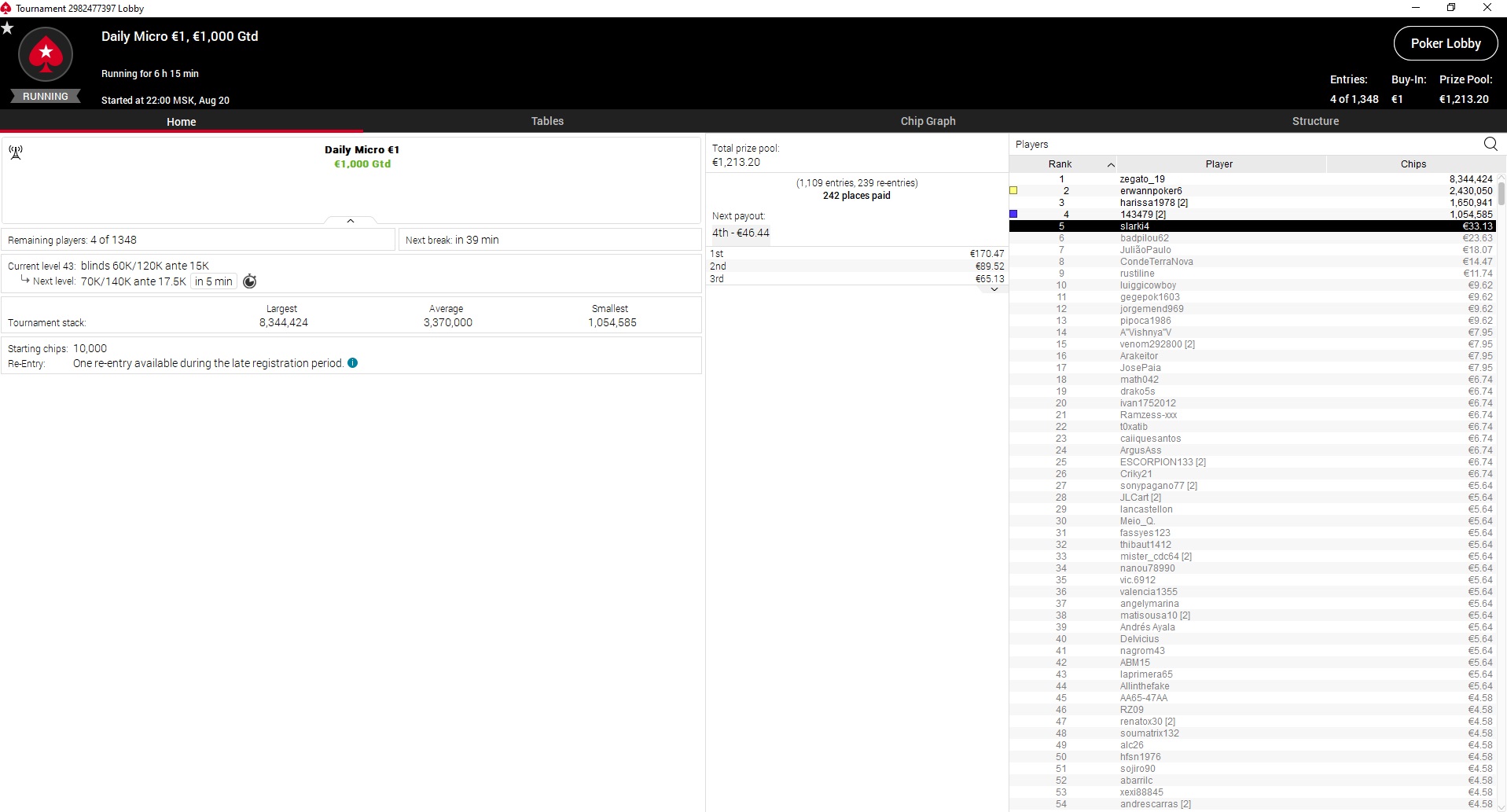Click the level timer clock icon
1507x812 pixels.
pos(250,281)
